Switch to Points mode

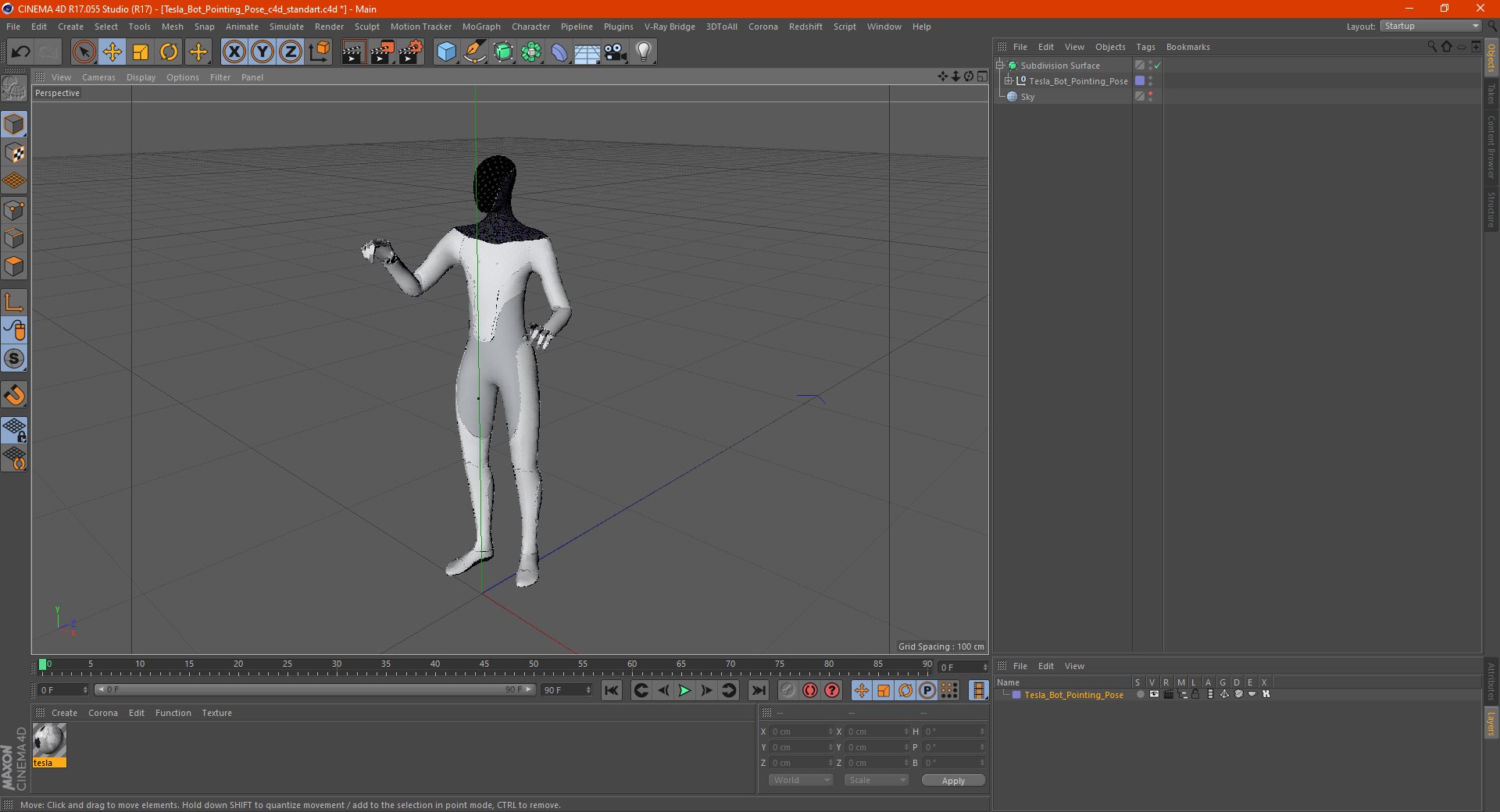15,210
